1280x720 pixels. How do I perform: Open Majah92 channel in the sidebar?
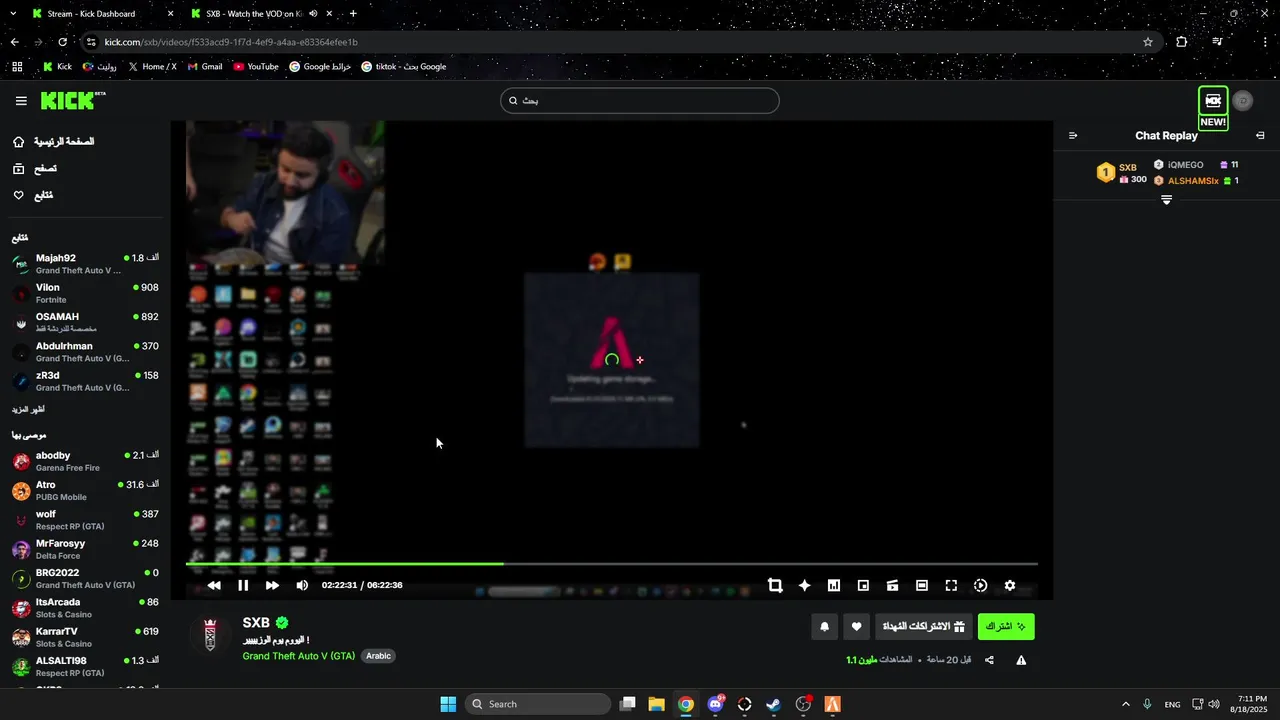[86, 264]
